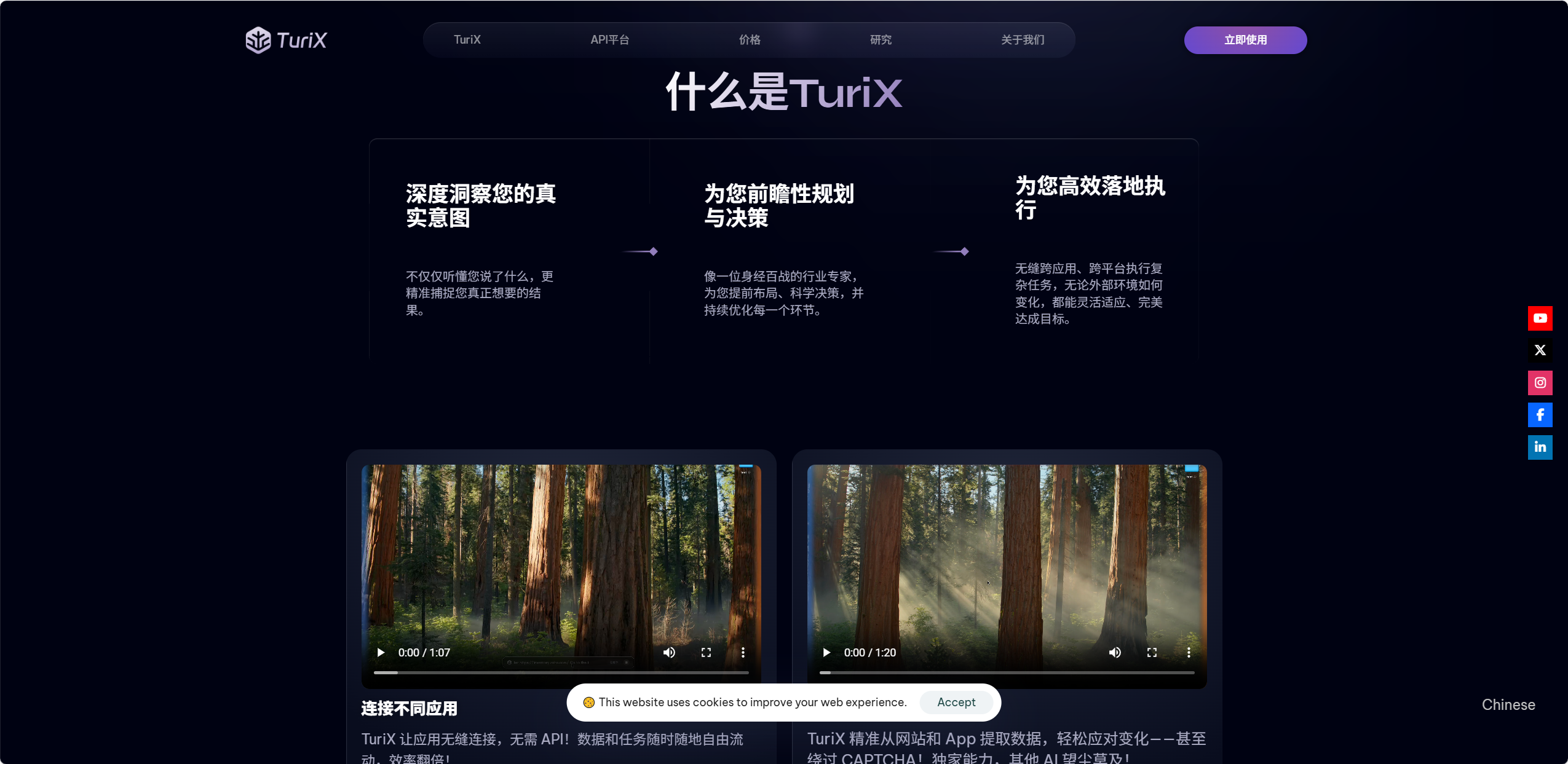
Task: Click the 0:00 / 1:20 time display
Action: click(870, 653)
